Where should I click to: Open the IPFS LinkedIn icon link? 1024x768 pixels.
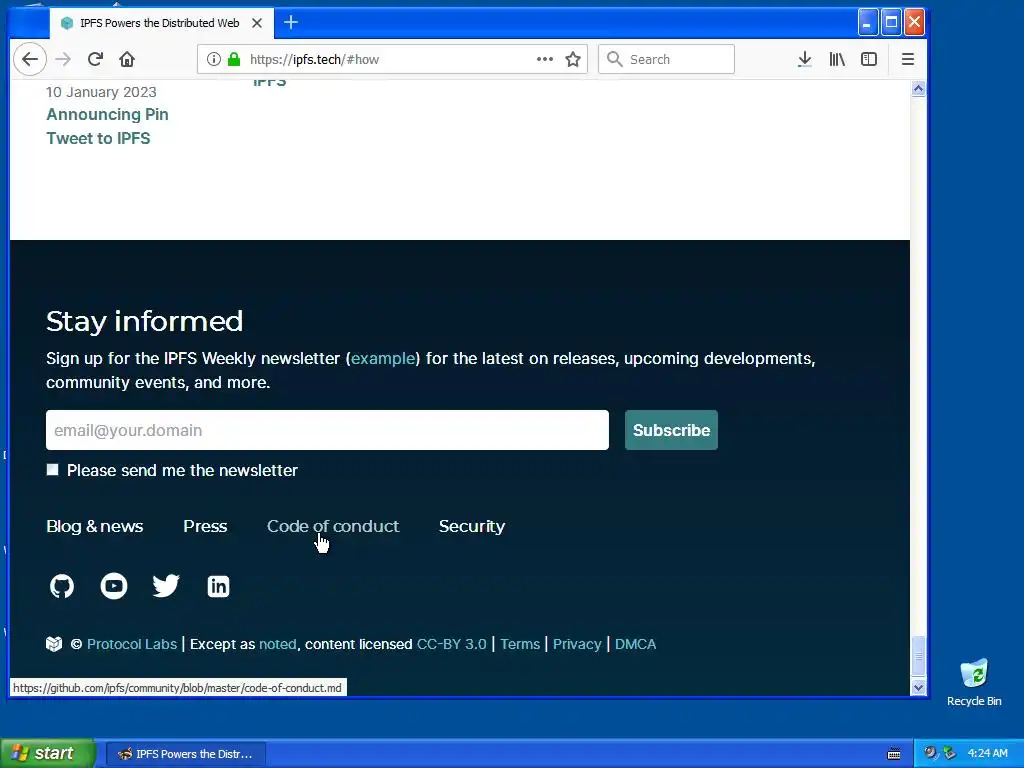point(218,586)
